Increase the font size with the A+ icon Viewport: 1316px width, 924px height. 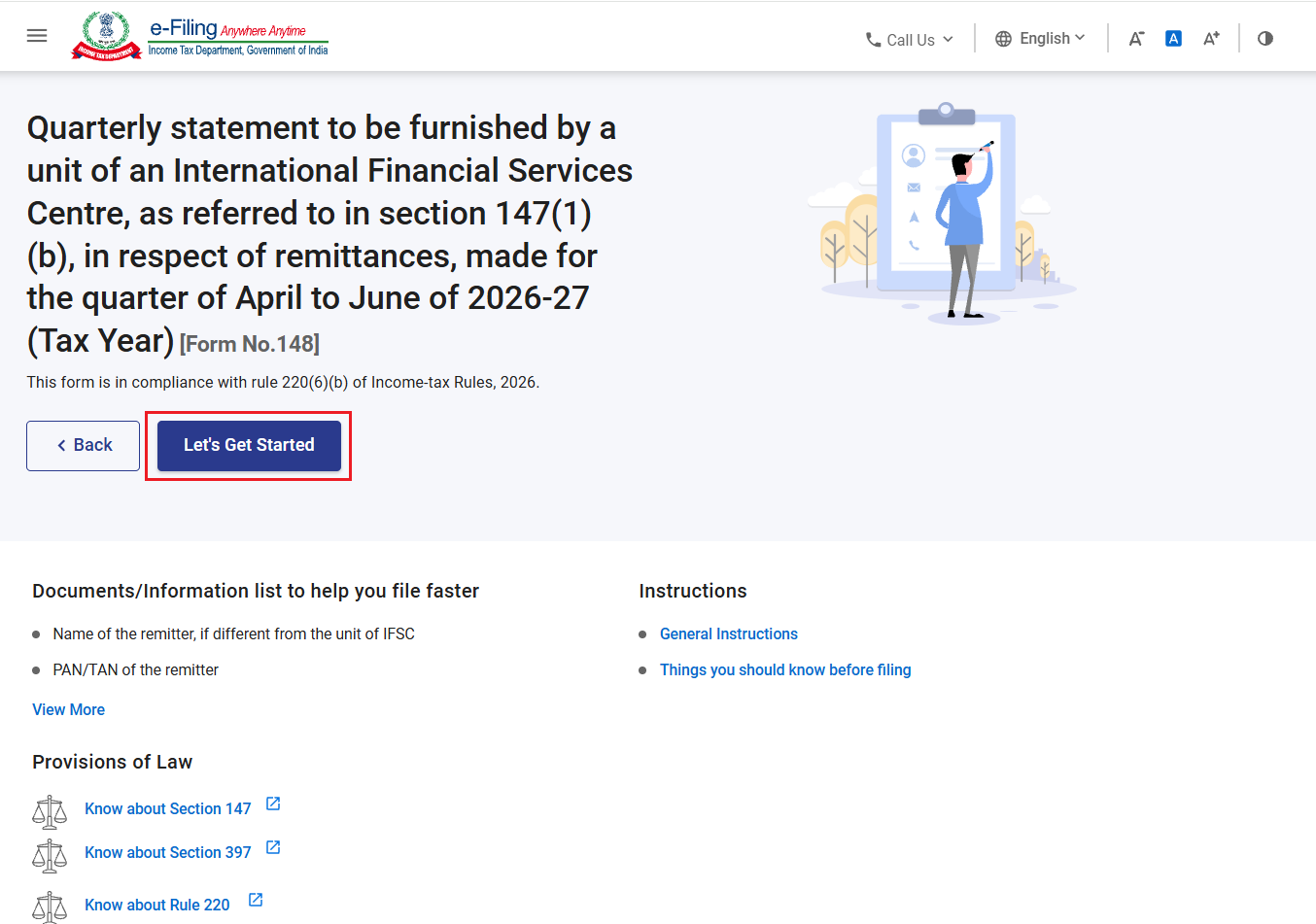(x=1211, y=39)
